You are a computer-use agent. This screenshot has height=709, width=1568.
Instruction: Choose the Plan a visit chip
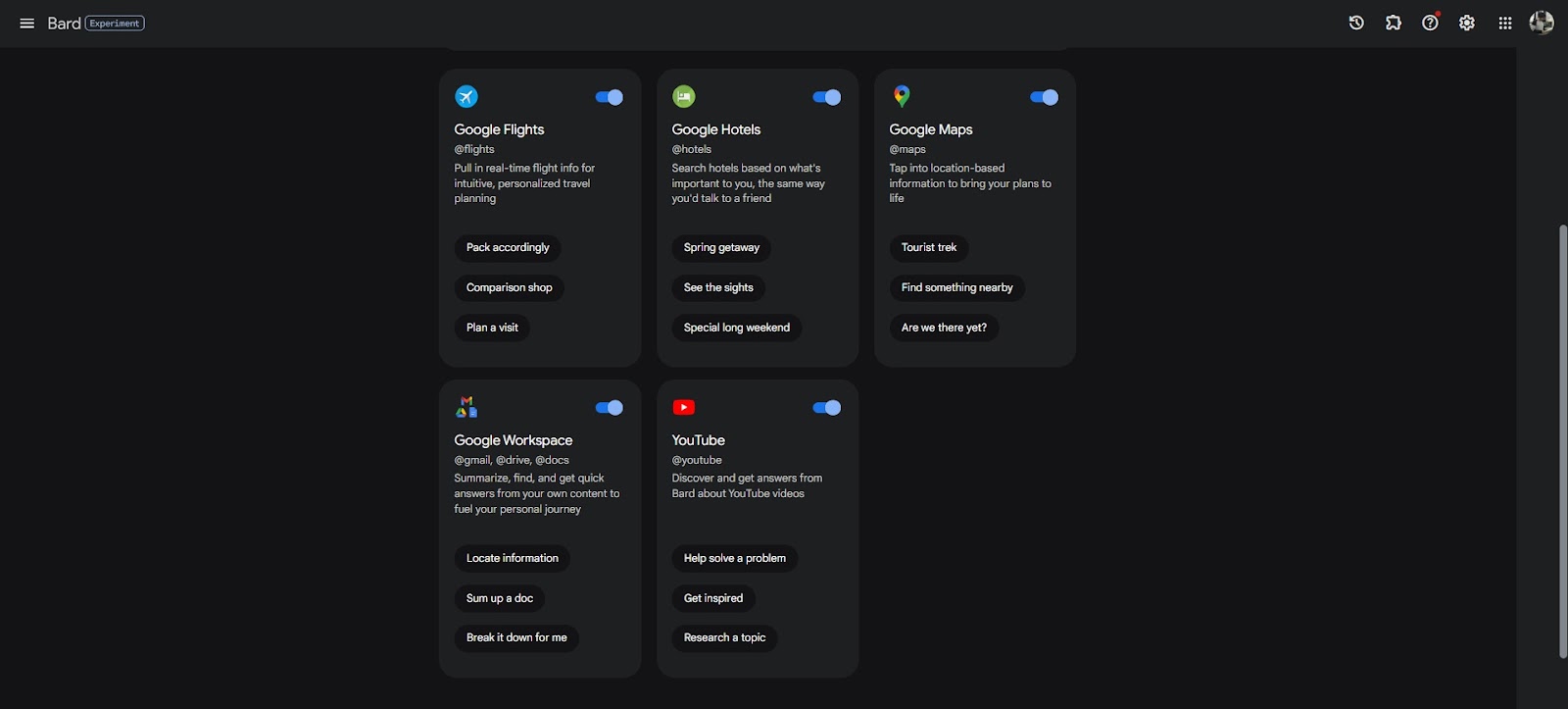[x=492, y=328]
